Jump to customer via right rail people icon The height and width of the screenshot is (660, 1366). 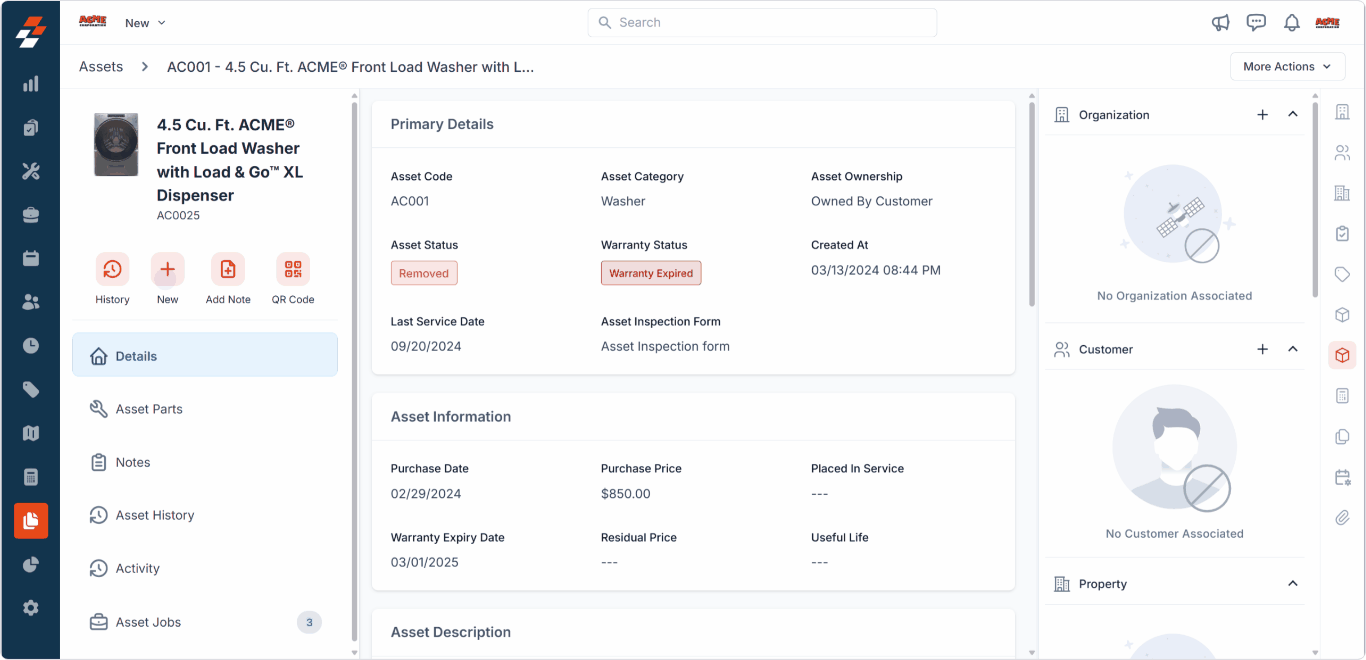[1343, 153]
